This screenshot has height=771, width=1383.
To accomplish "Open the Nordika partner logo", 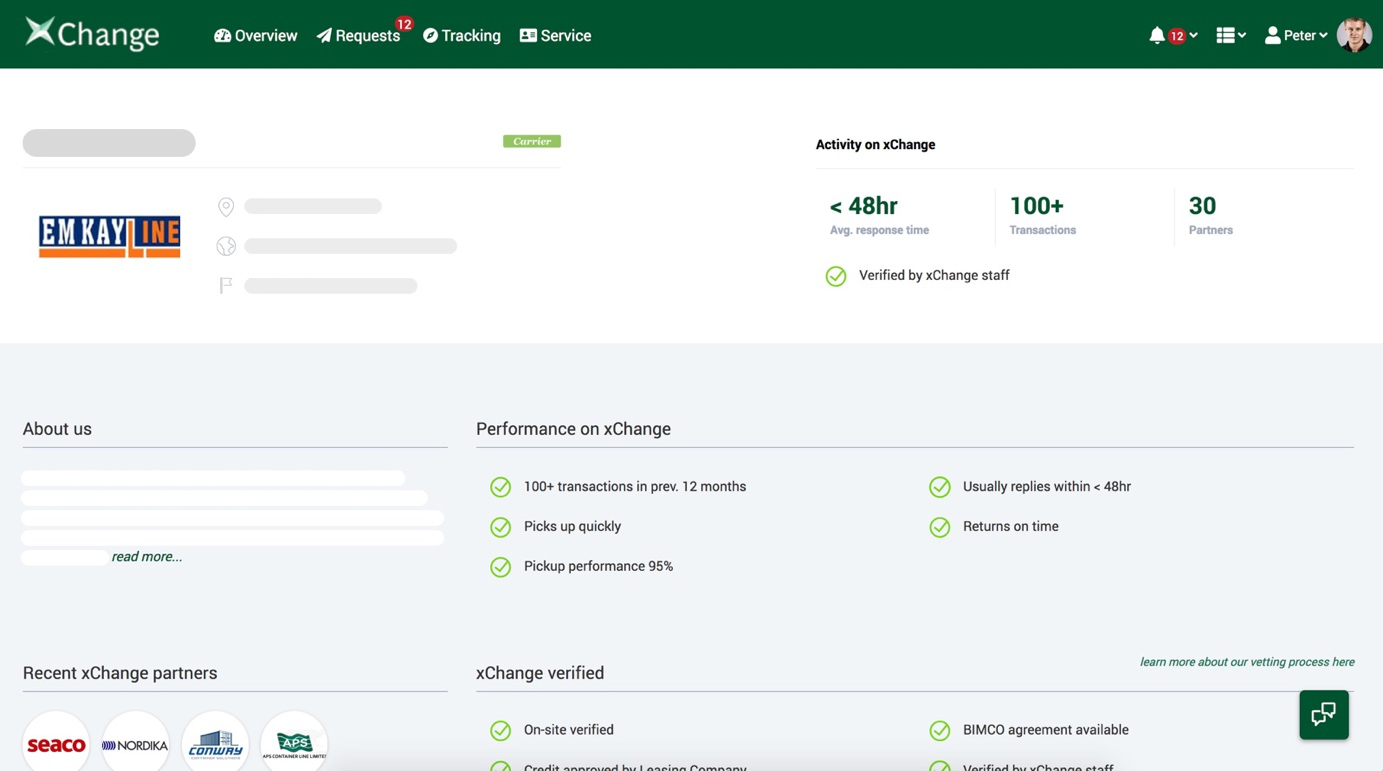I will 135,744.
